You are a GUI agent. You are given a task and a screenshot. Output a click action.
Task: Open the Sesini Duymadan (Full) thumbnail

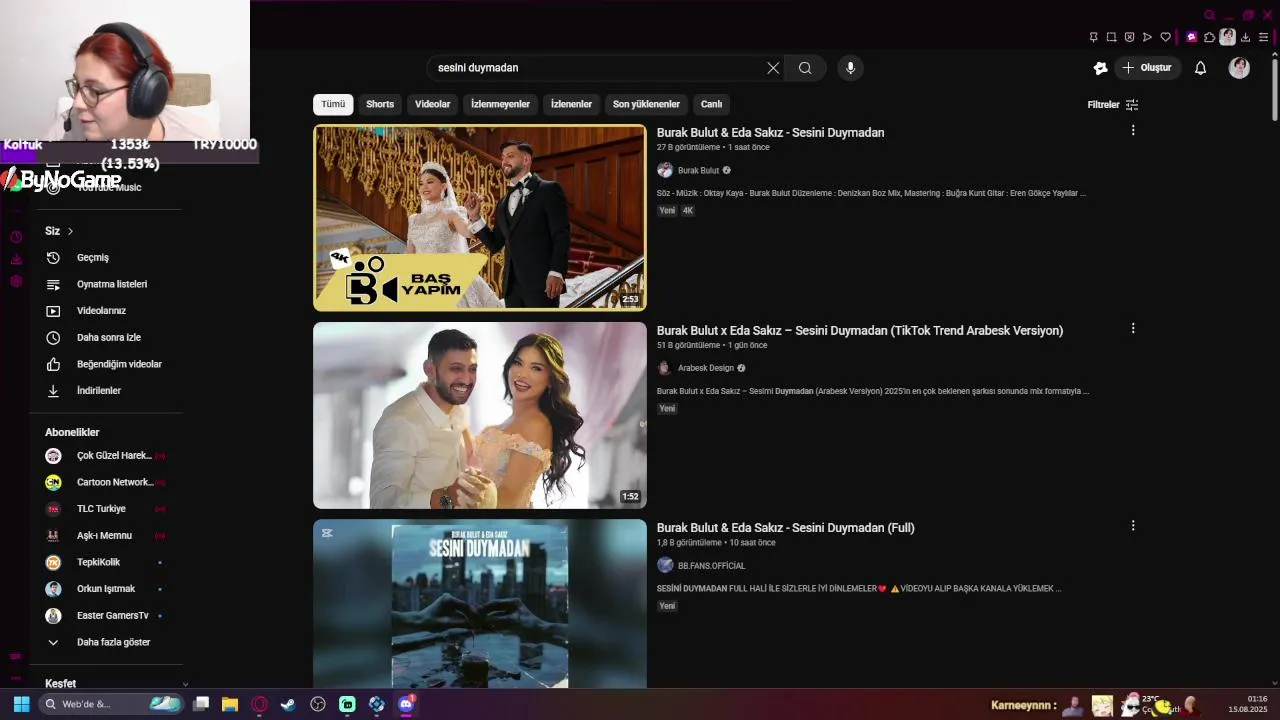480,603
